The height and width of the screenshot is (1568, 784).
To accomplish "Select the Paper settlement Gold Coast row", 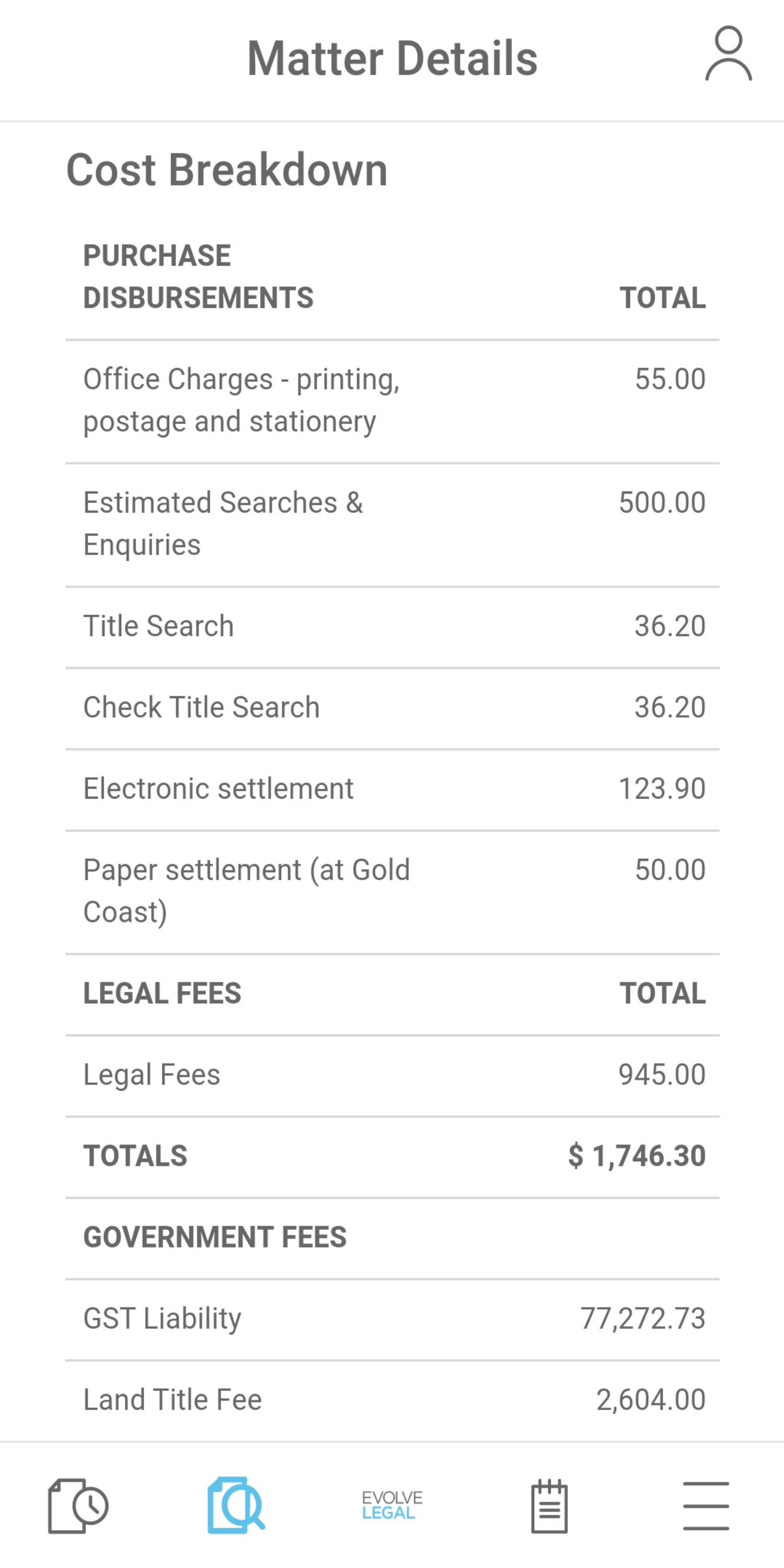I will 392,892.
